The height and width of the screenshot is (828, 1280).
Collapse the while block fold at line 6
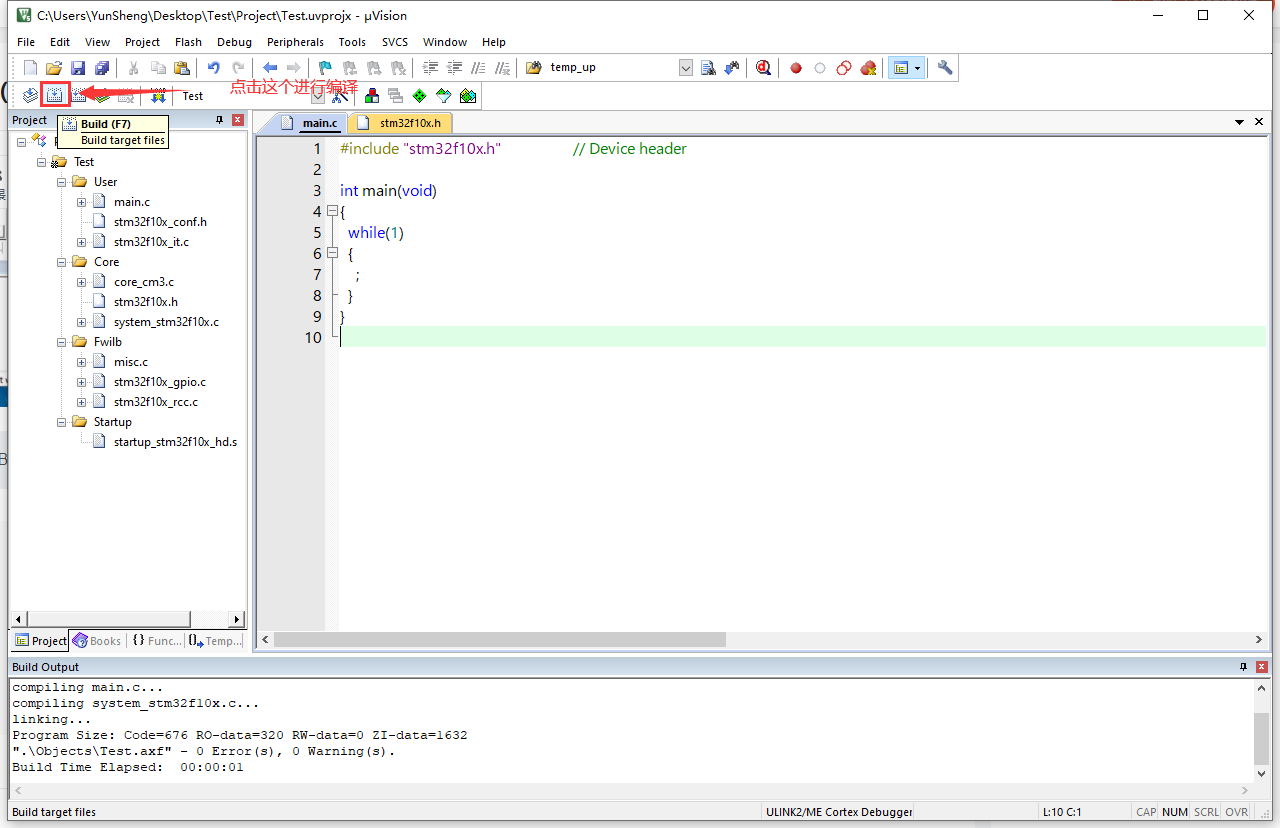pyautogui.click(x=332, y=254)
